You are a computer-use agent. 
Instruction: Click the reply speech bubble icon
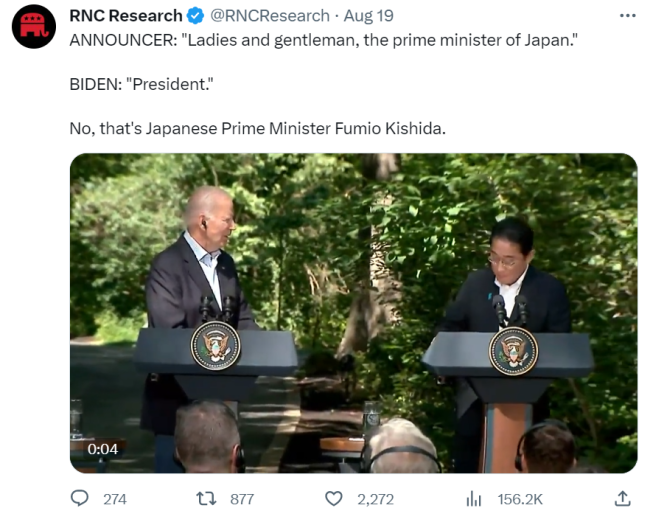[x=80, y=498]
